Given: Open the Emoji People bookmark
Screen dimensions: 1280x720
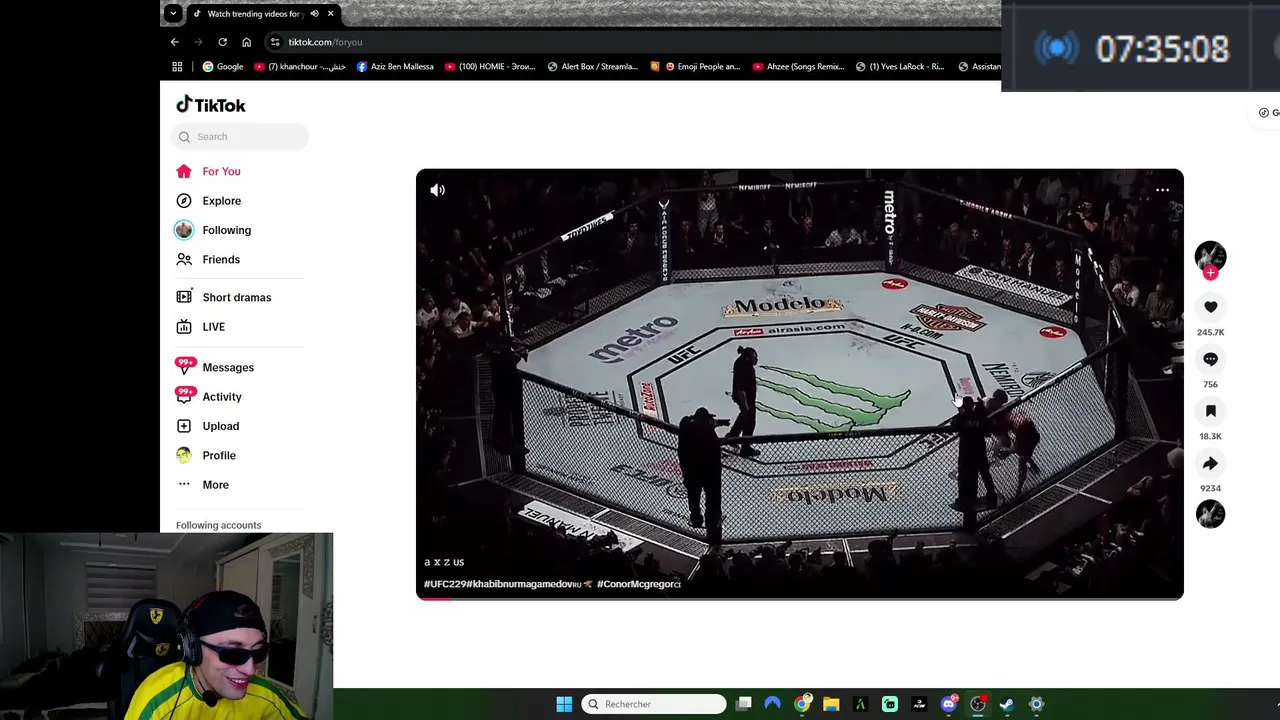Looking at the screenshot, I should [695, 67].
